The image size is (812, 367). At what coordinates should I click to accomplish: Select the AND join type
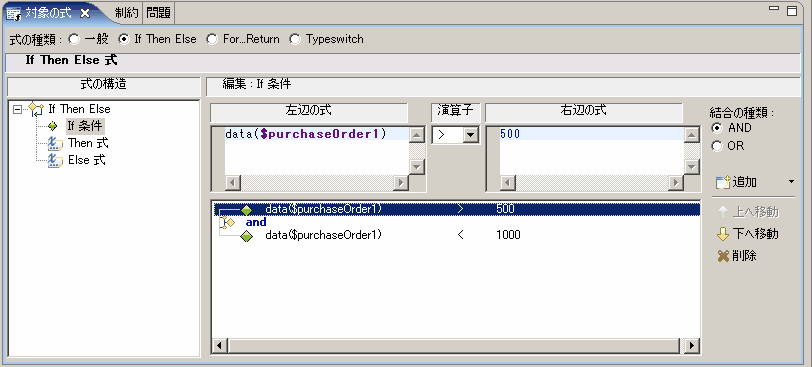click(717, 128)
